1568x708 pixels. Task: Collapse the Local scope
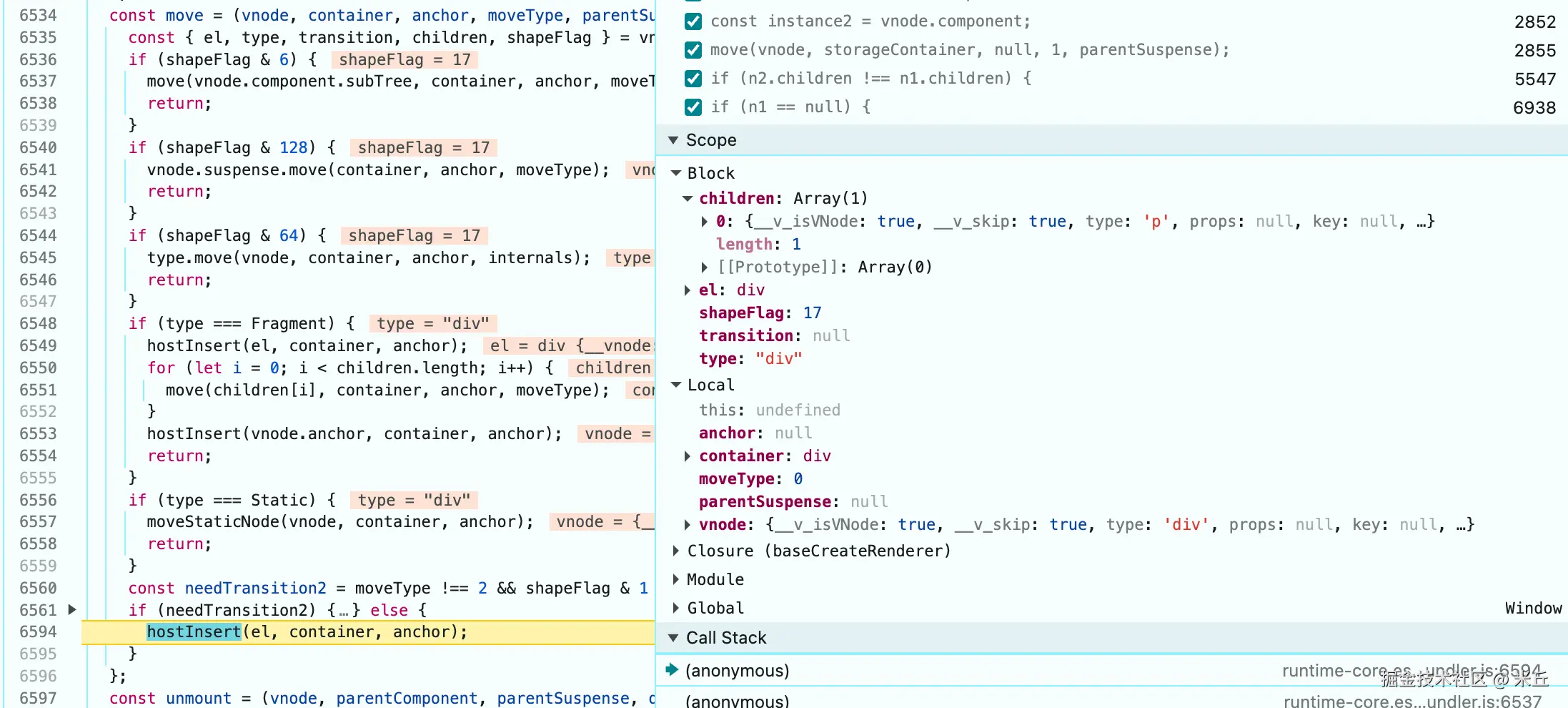click(676, 385)
